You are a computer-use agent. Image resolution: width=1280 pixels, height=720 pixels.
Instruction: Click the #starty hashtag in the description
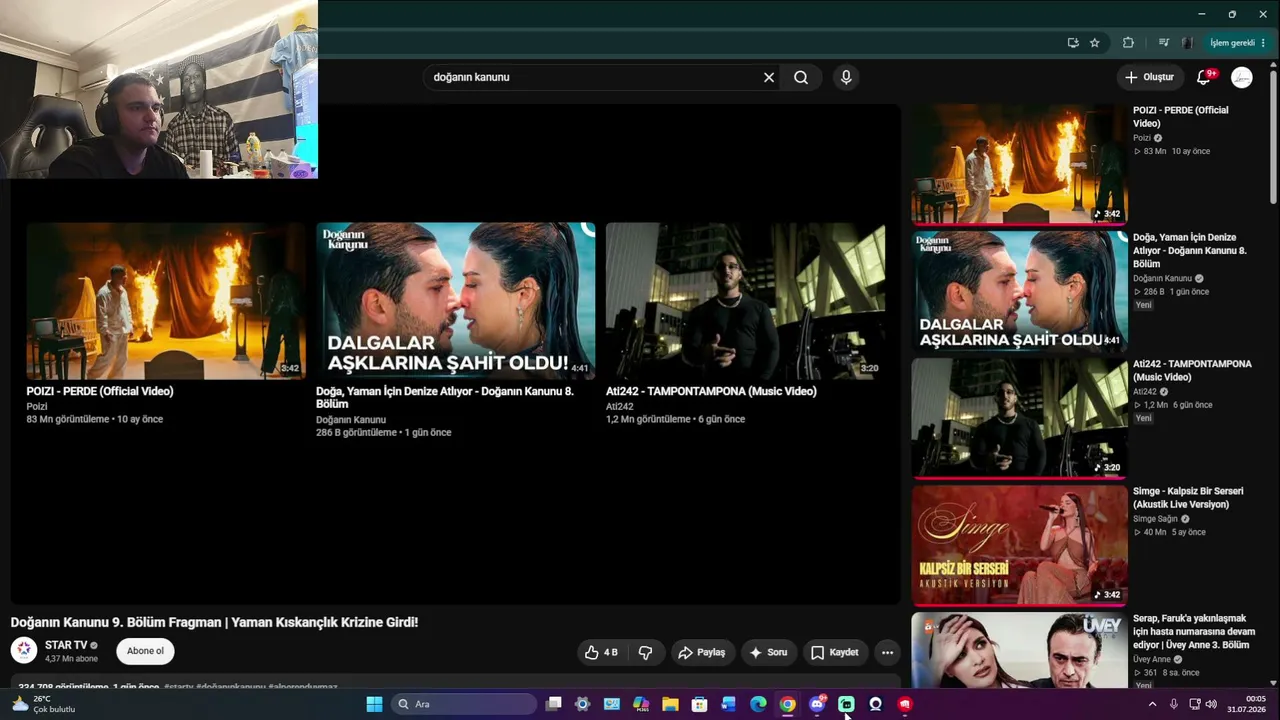tap(178, 687)
